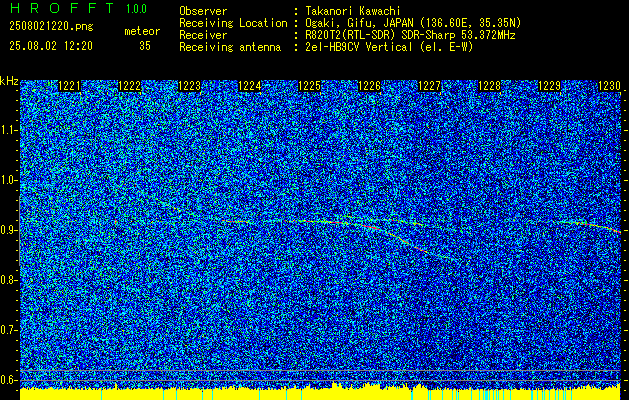Click the 1227 time marker

[430, 86]
